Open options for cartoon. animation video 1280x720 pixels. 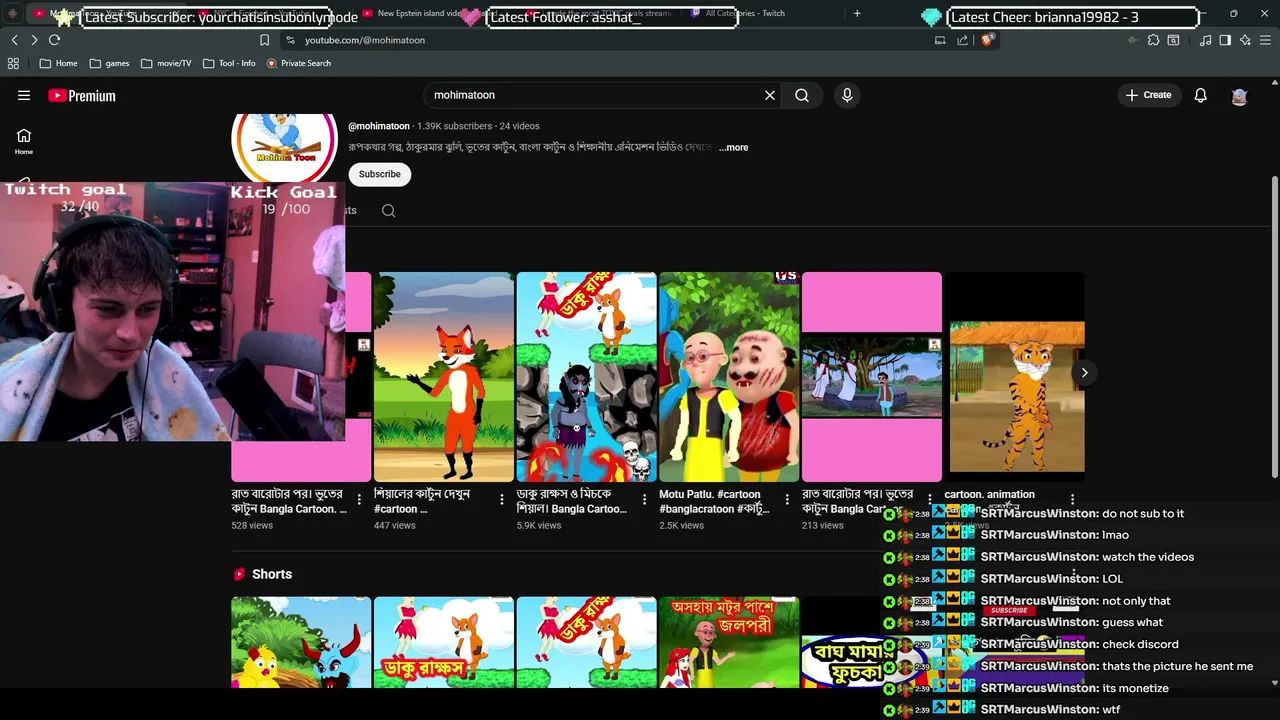point(1072,499)
